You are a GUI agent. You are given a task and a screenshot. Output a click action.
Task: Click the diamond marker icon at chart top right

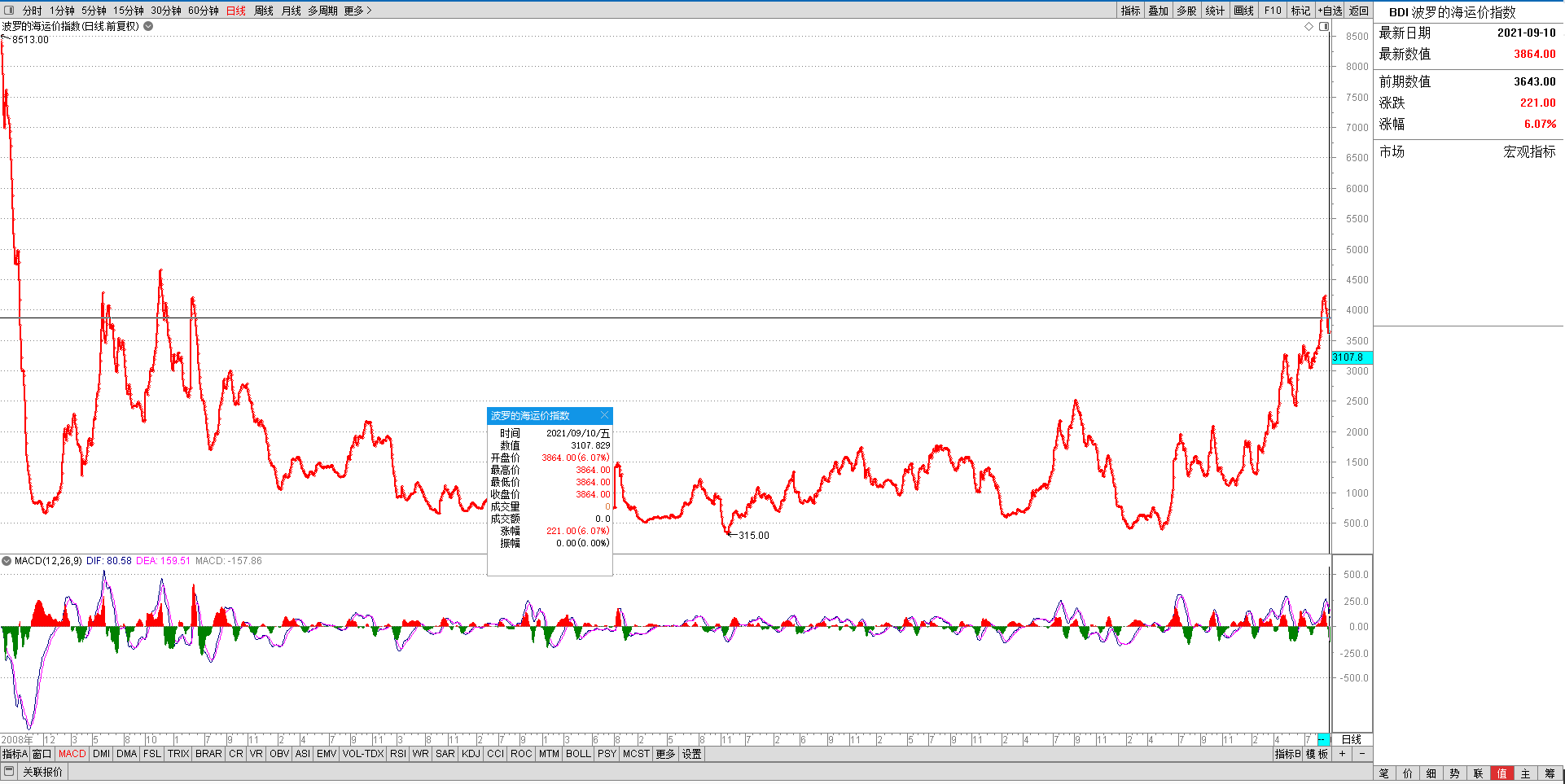[x=1309, y=26]
